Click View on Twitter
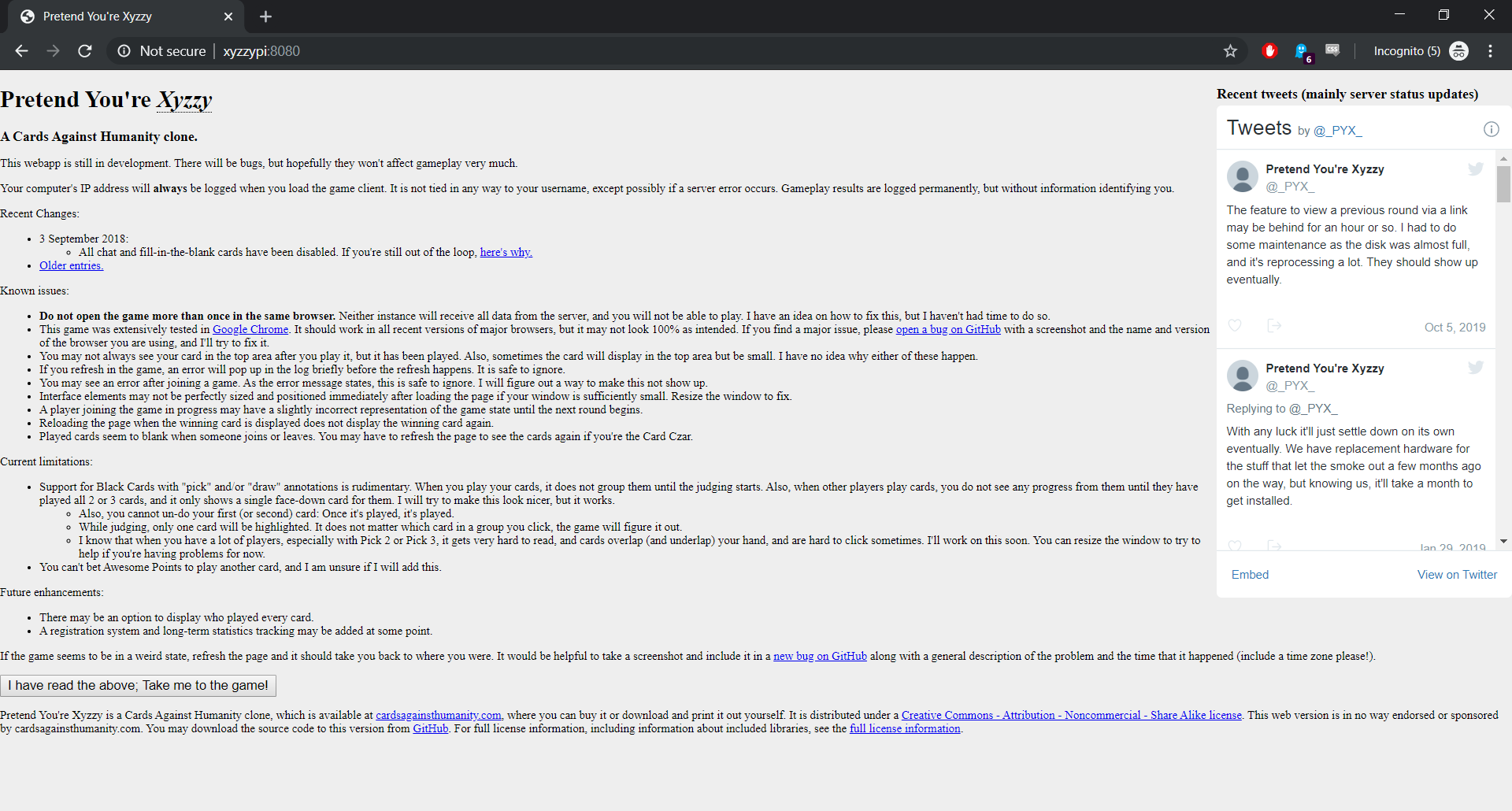 1457,575
